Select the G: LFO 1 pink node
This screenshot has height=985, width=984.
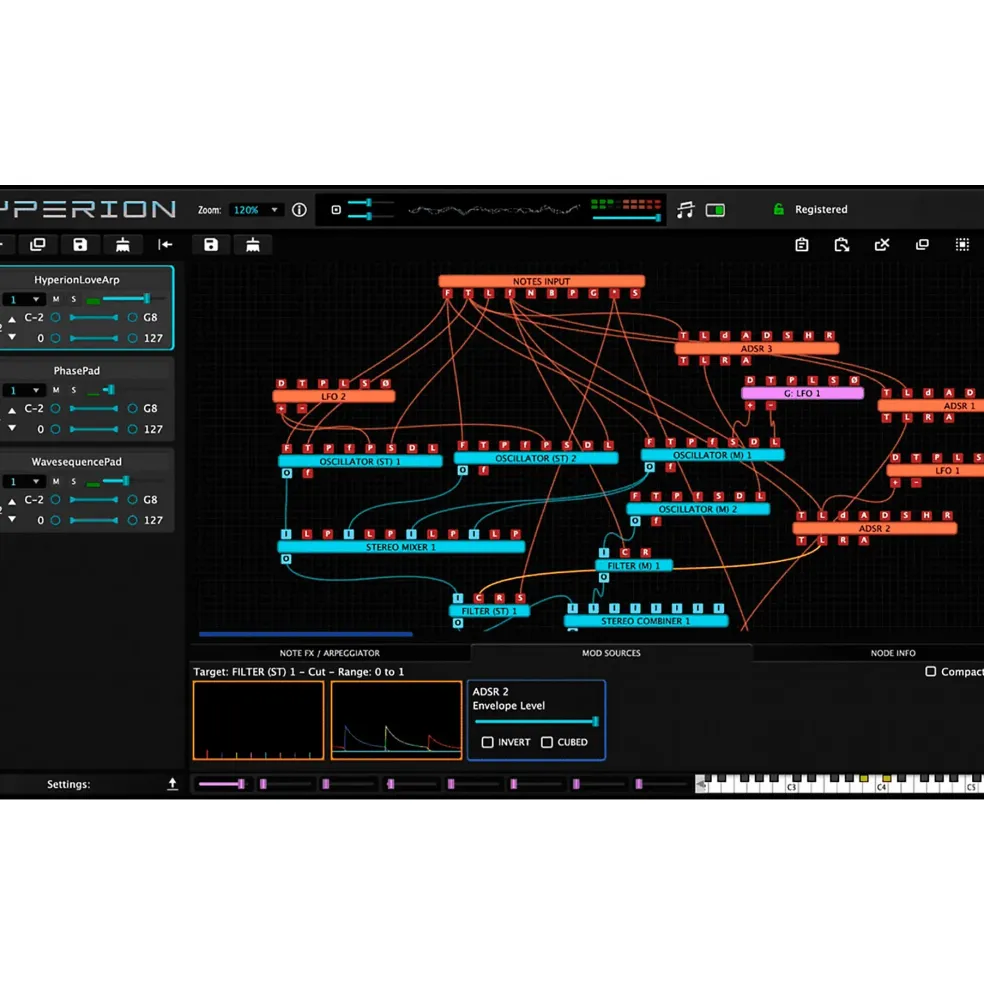pos(802,393)
